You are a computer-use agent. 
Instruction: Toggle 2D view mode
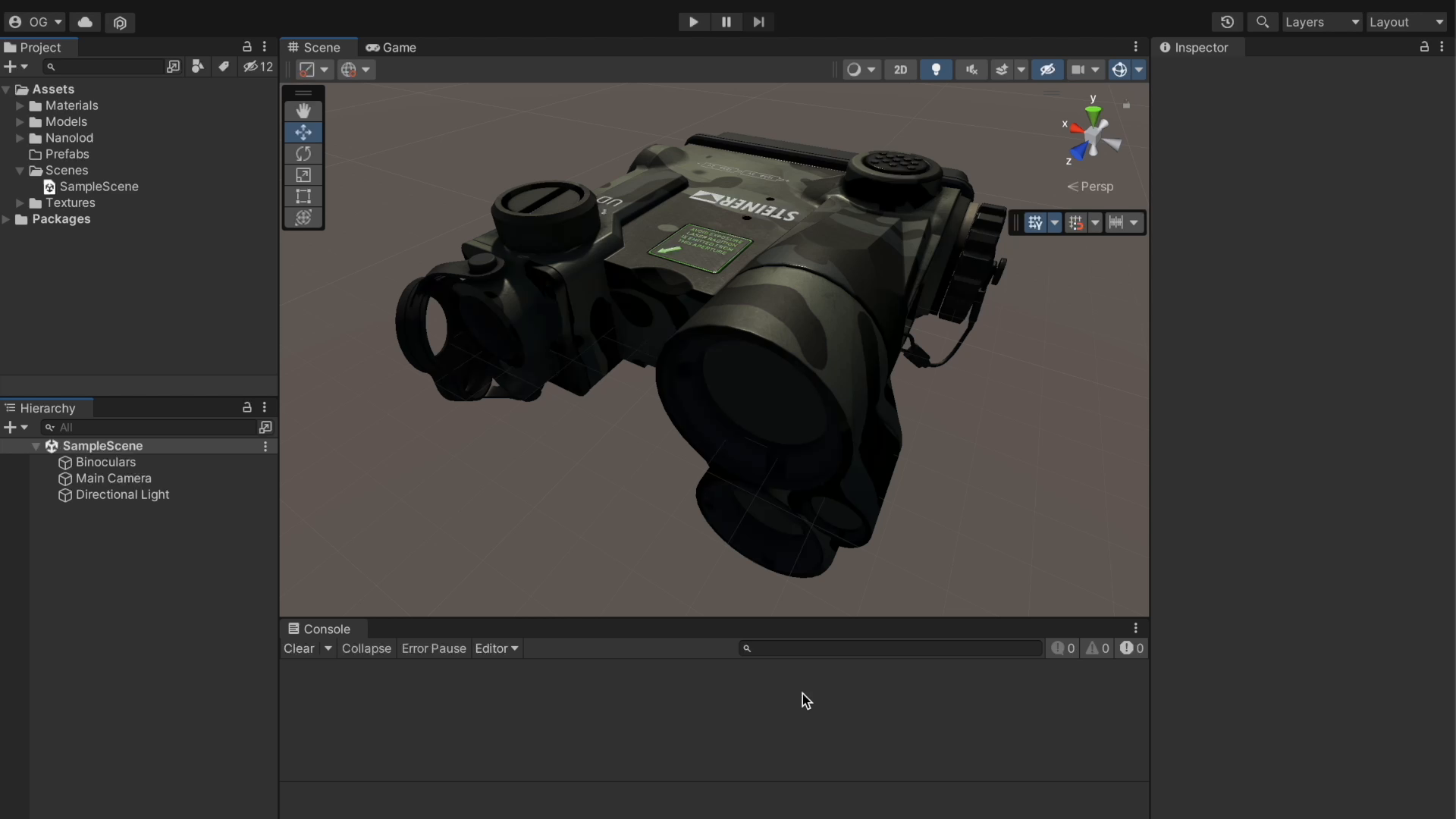point(900,70)
